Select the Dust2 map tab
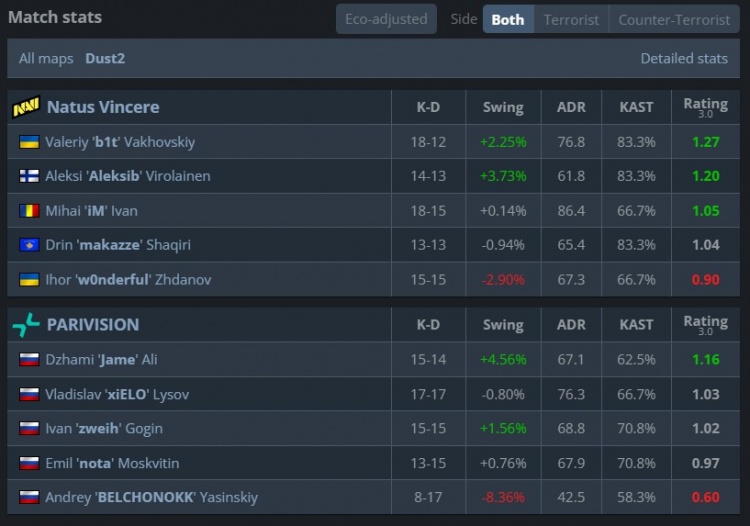The width and height of the screenshot is (750, 526). (105, 58)
